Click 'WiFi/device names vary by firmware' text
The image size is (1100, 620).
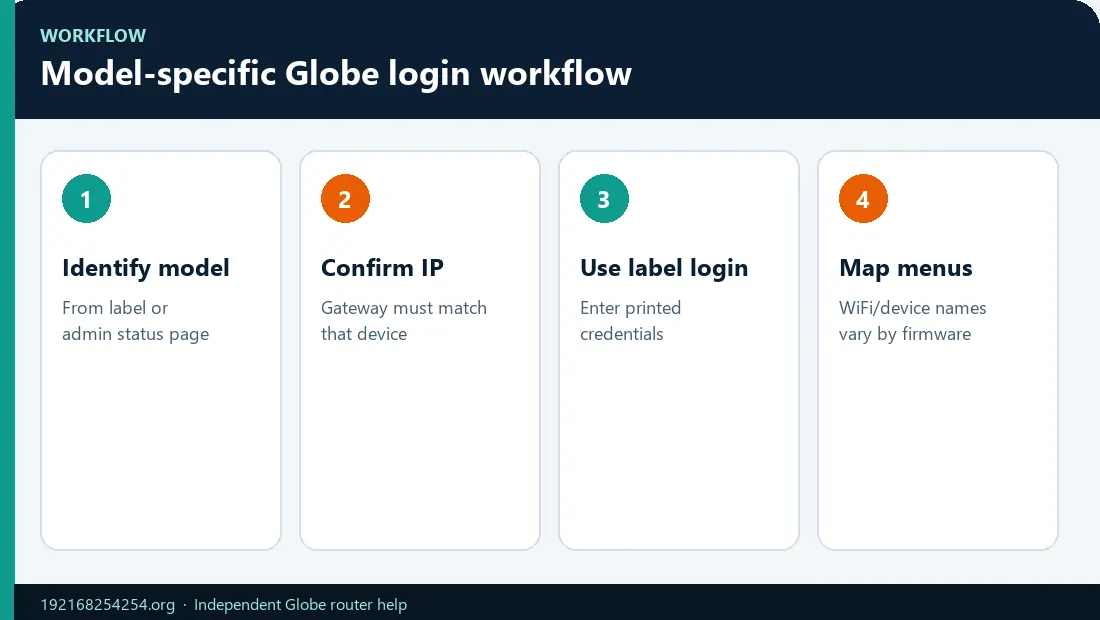(912, 321)
